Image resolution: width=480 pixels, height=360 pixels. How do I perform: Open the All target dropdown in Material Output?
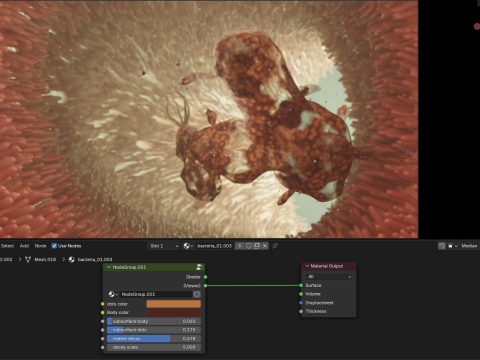point(329,277)
